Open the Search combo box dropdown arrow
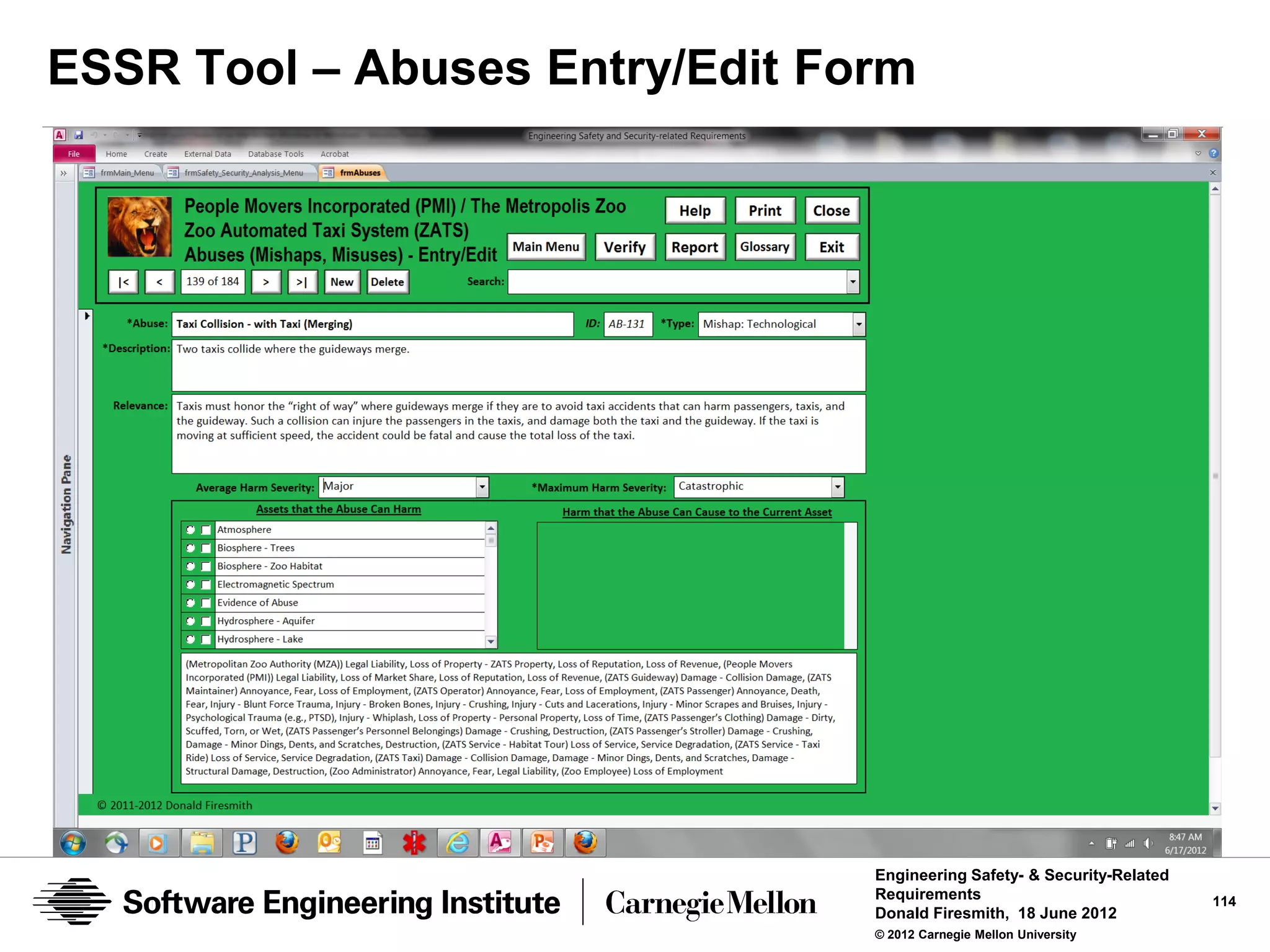Image resolution: width=1270 pixels, height=952 pixels. [x=853, y=282]
